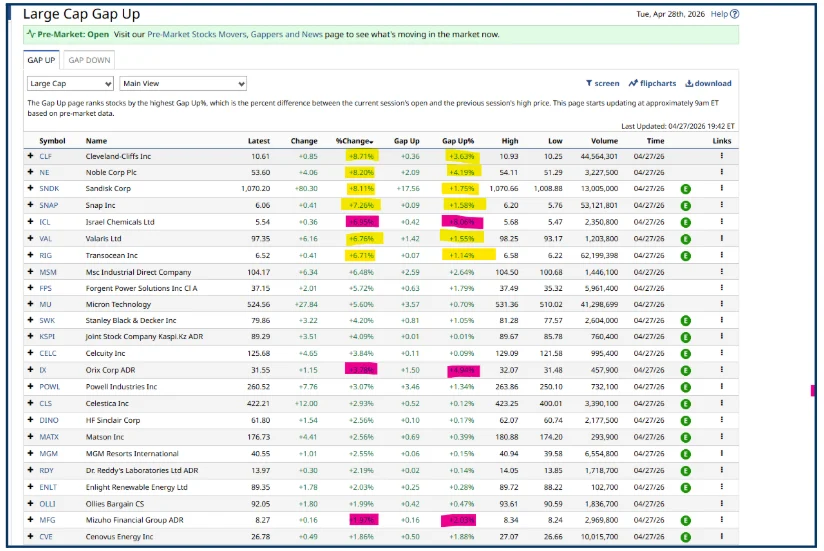Open the Main View dropdown
The image size is (824, 551).
tap(183, 84)
